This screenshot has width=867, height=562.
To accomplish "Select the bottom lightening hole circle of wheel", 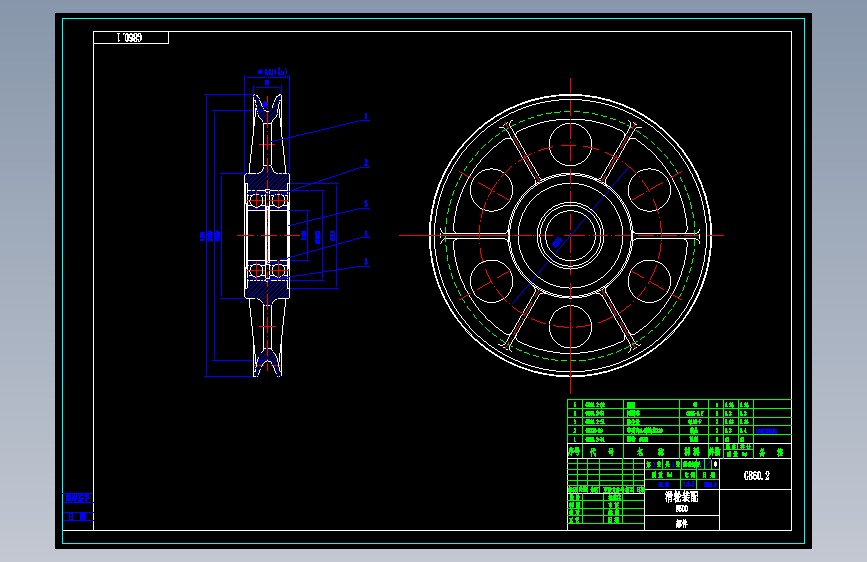I will [570, 326].
